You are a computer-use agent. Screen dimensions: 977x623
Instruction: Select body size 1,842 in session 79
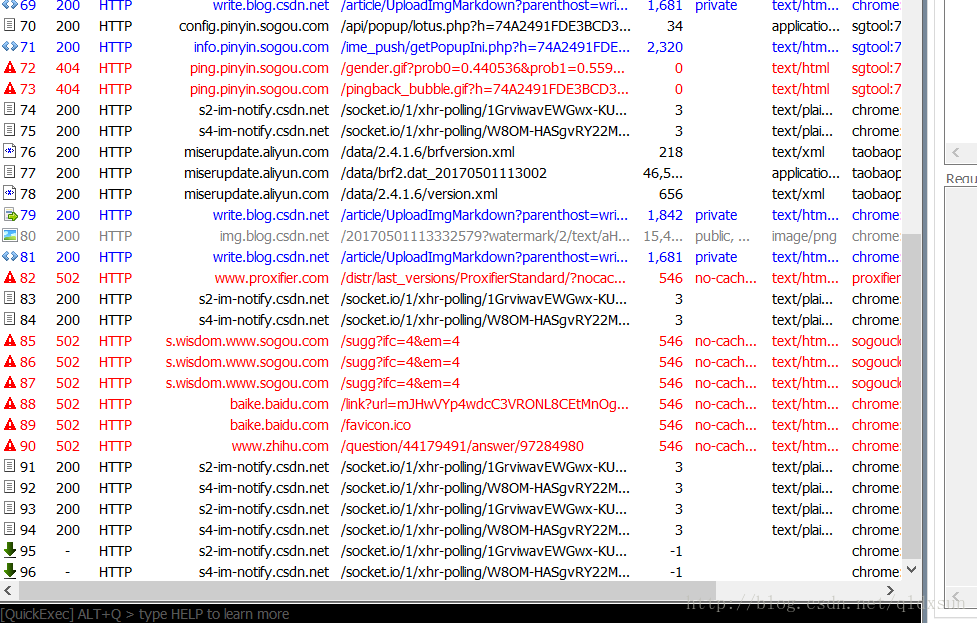pyautogui.click(x=665, y=215)
